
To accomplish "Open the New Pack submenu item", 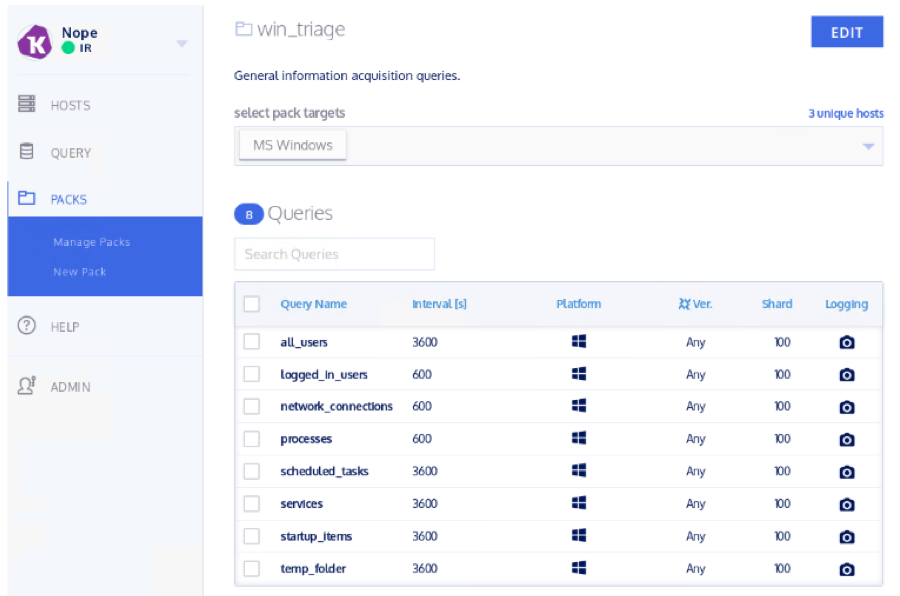I will pyautogui.click(x=80, y=272).
